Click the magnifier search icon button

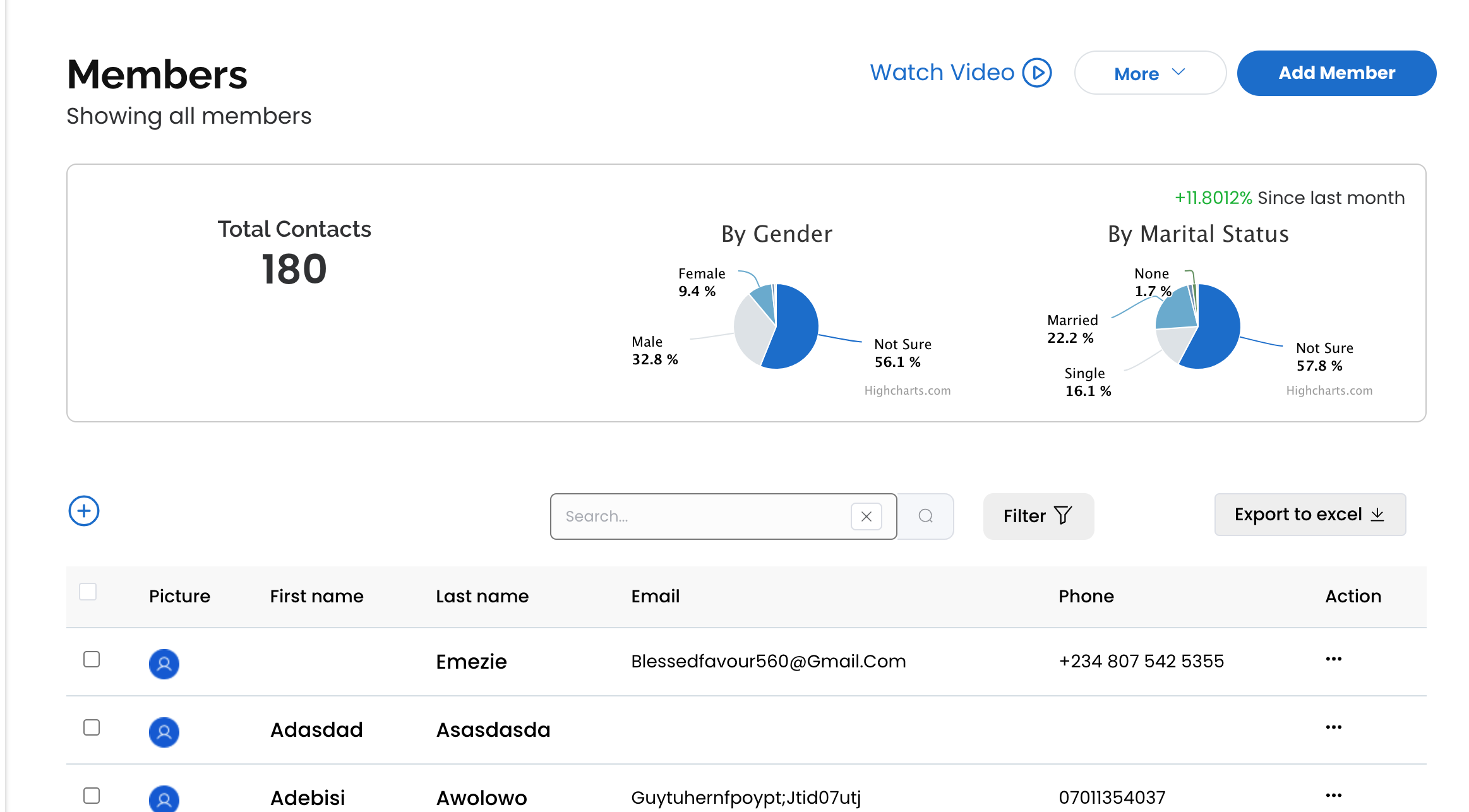926,516
